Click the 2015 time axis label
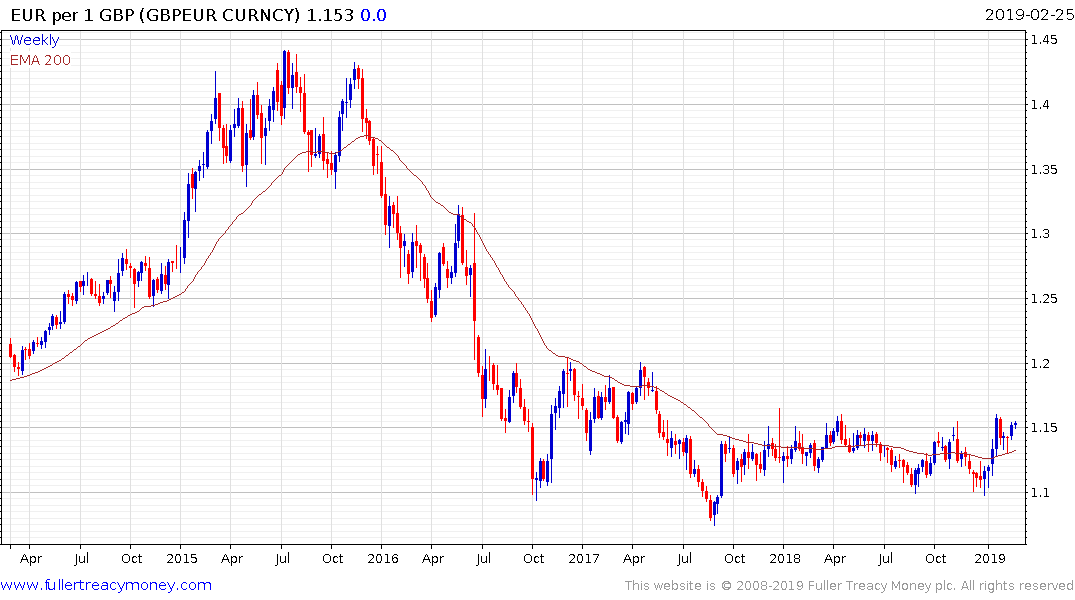Viewport: 1075px width, 600px height. 182,559
